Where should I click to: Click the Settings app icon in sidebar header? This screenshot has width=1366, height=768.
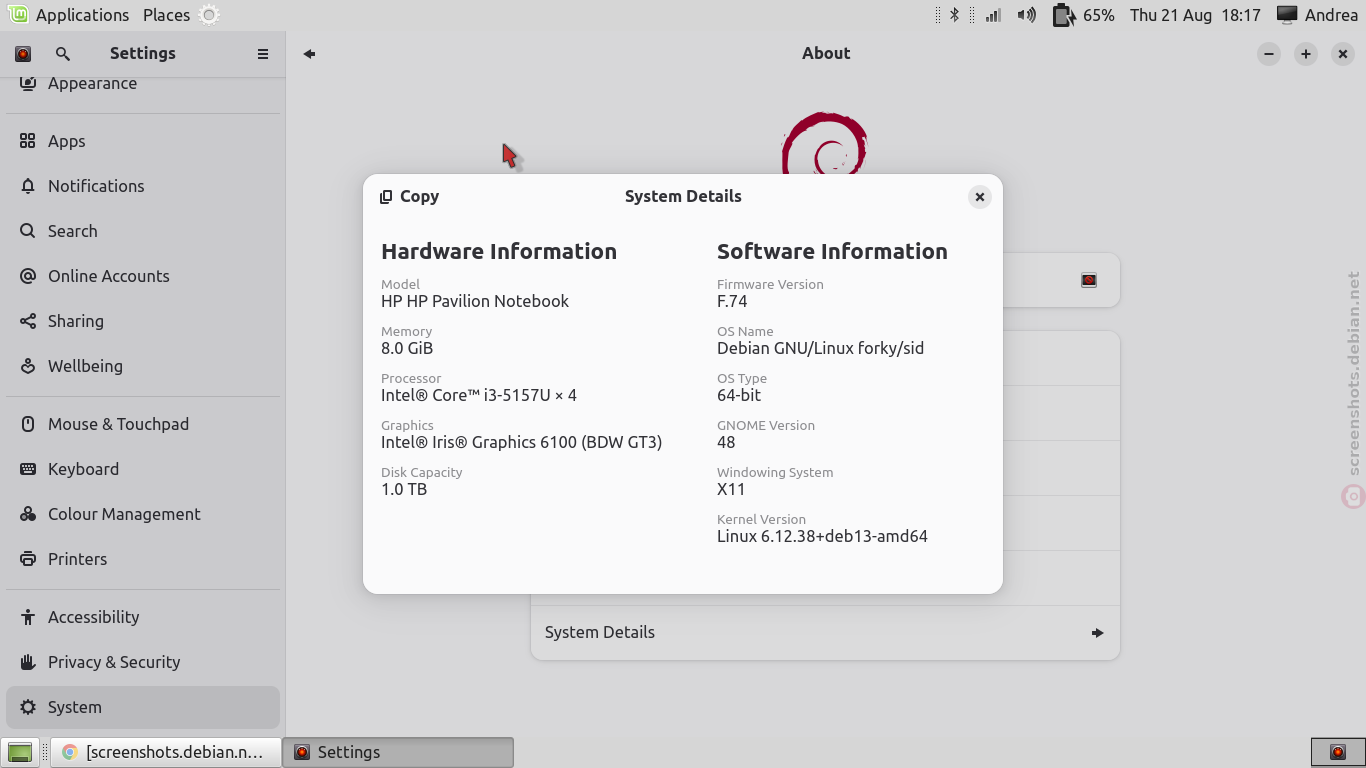[23, 54]
